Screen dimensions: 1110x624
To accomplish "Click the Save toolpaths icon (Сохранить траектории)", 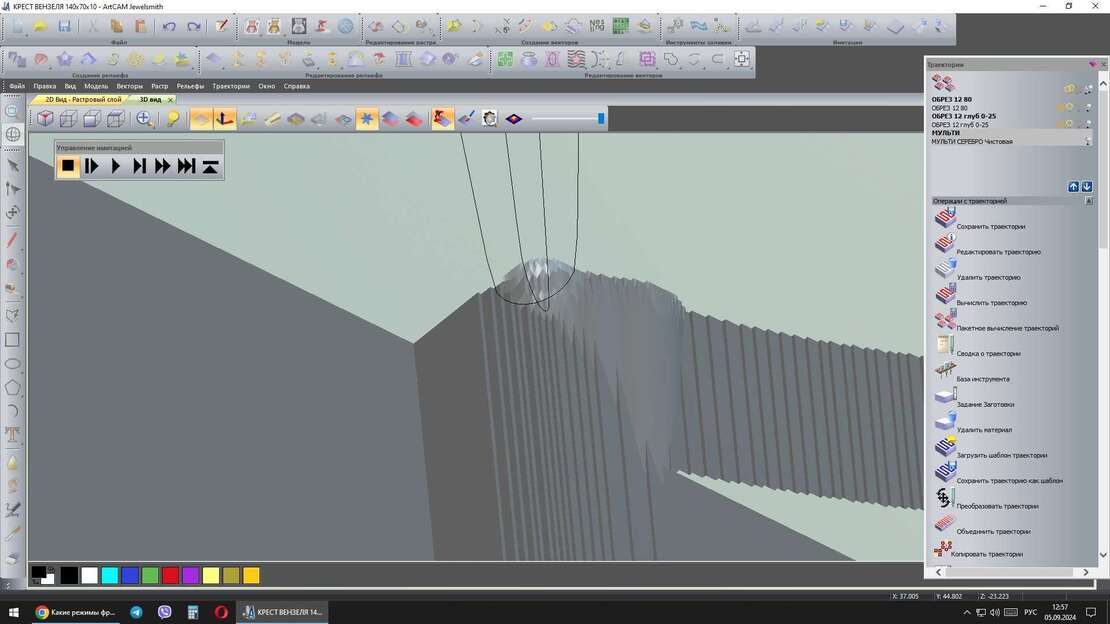I will point(945,218).
